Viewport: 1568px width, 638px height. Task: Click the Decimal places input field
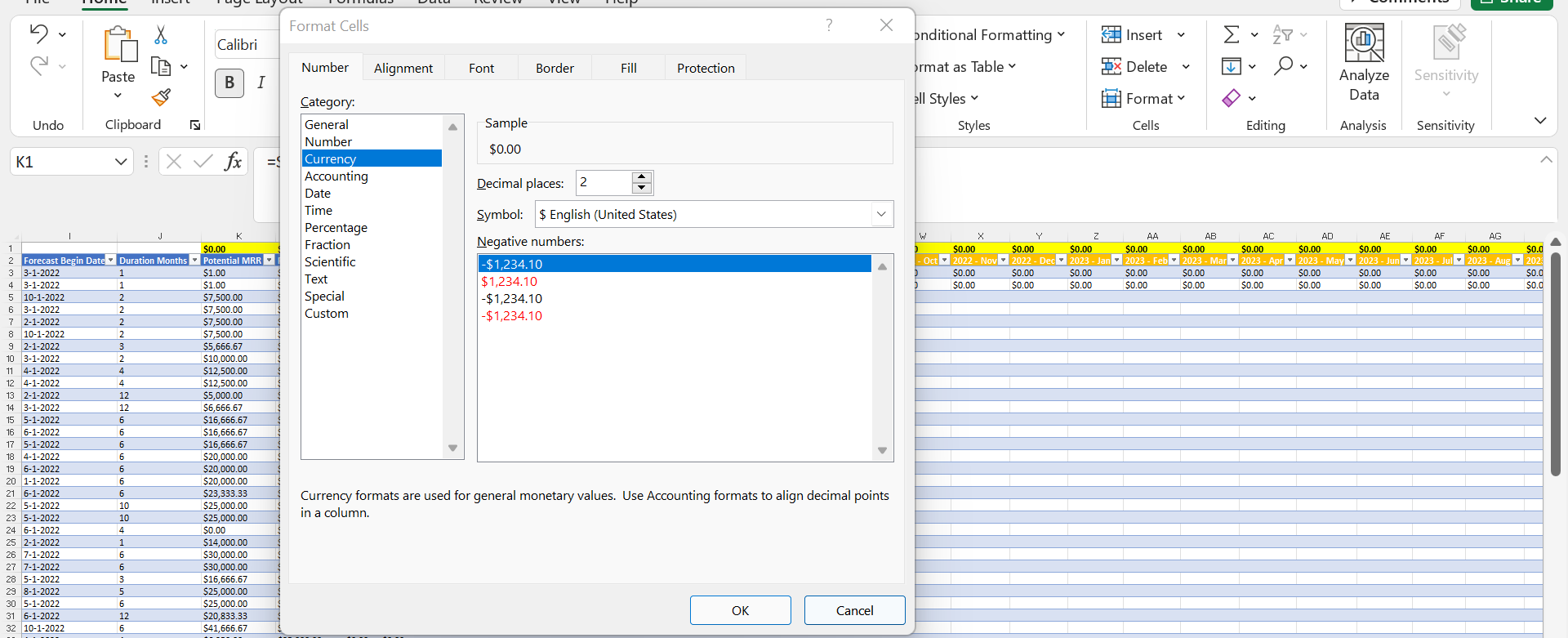click(x=604, y=182)
